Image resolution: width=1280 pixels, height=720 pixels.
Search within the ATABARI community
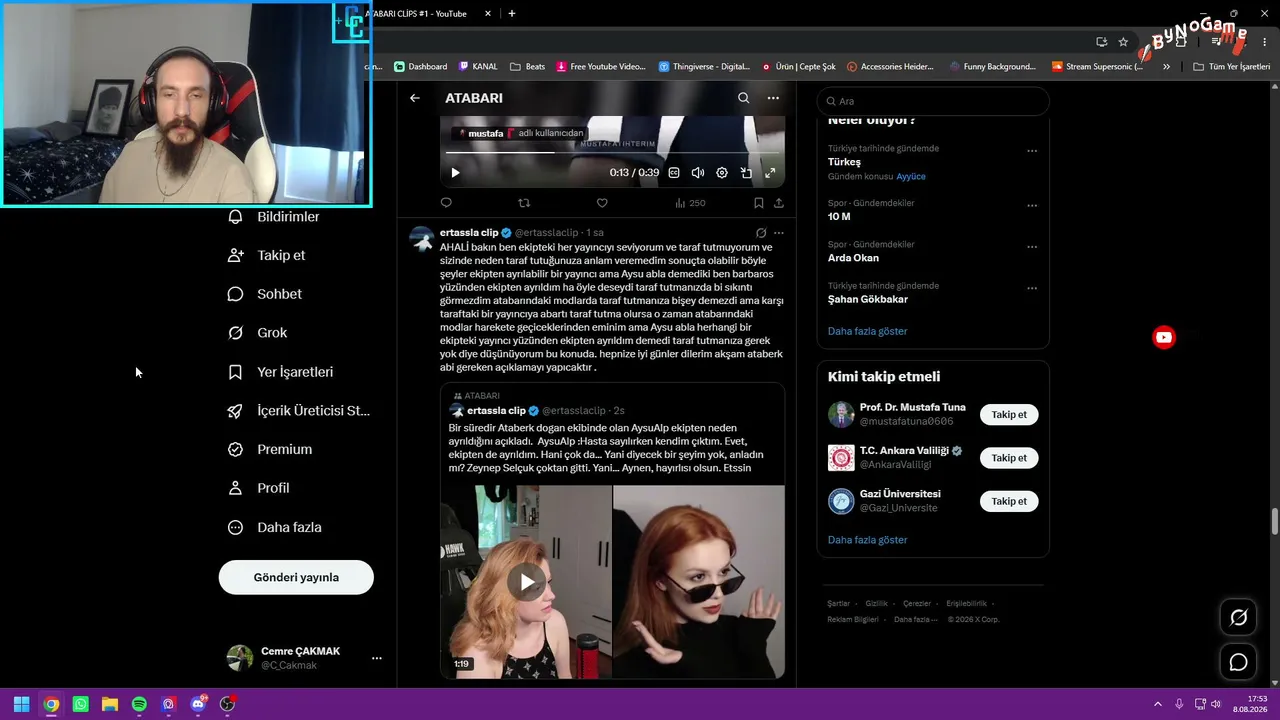pyautogui.click(x=743, y=98)
